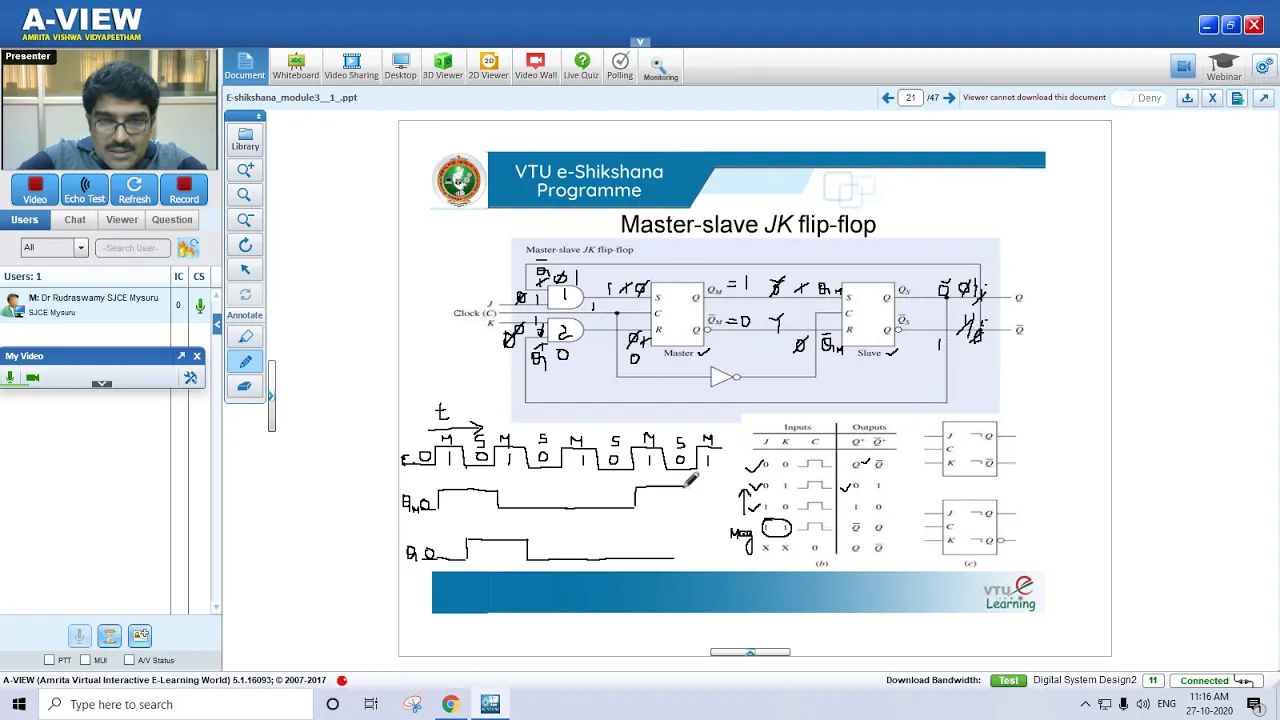Collapse the document tools panel header
The height and width of the screenshot is (720, 1280).
click(245, 116)
